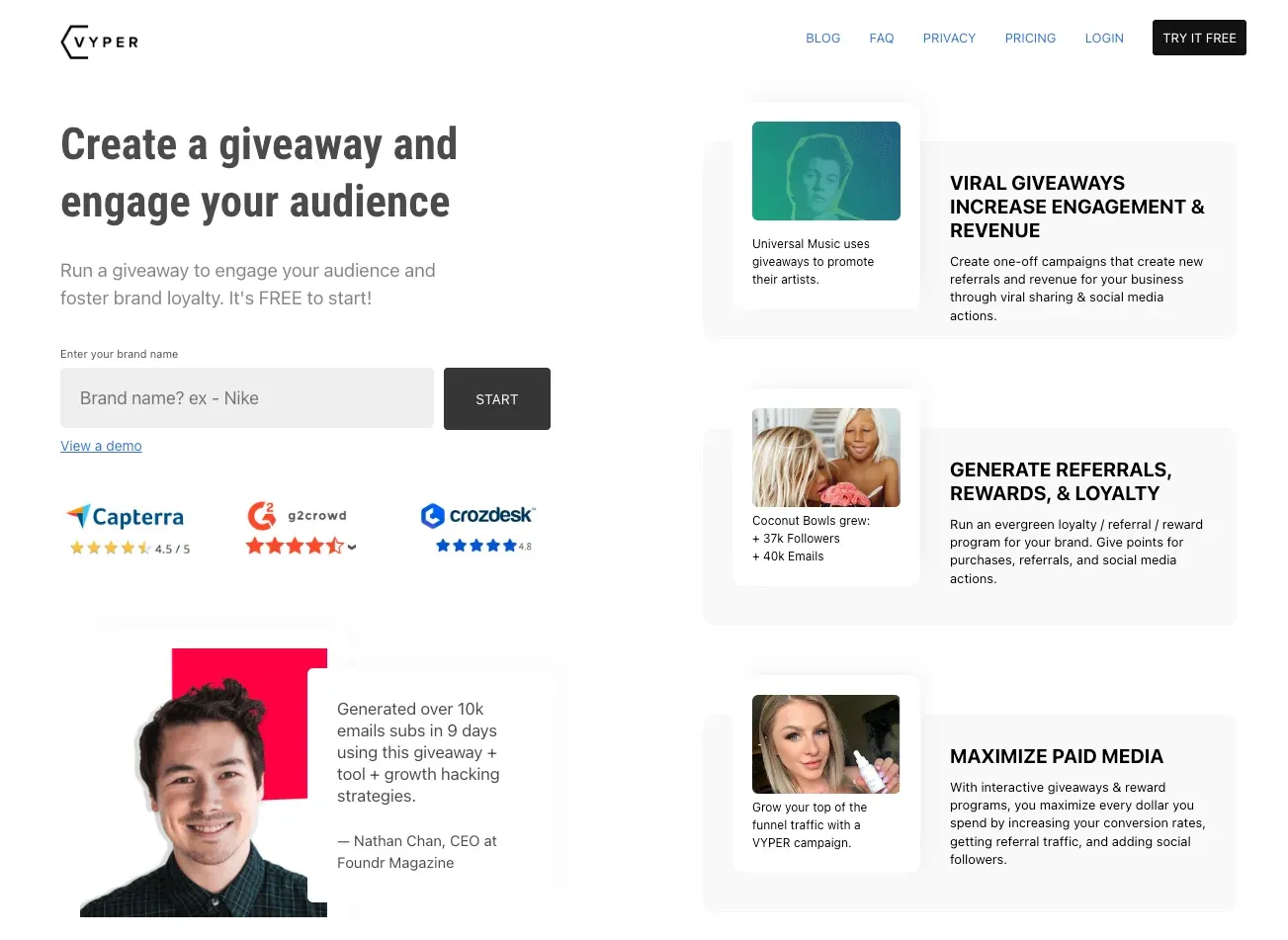Click the Viral Giveaways Increase Engagement heading
Screen dimensions: 1288x940
pyautogui.click(x=1077, y=207)
